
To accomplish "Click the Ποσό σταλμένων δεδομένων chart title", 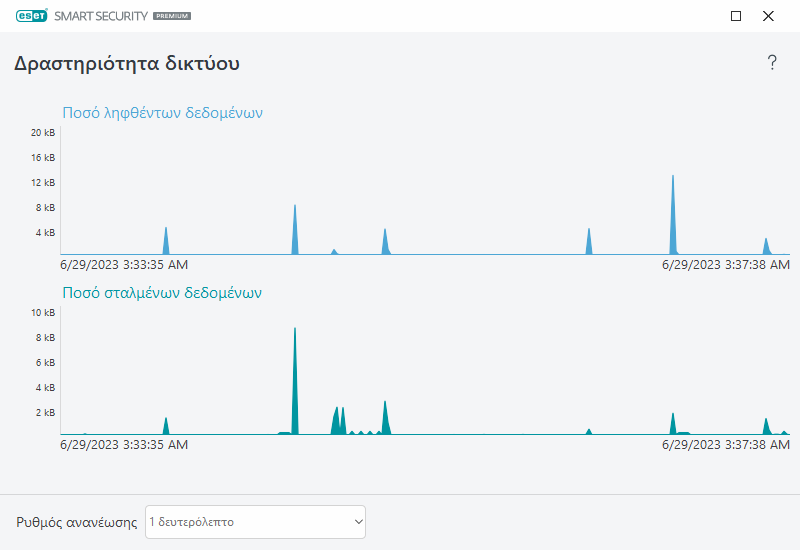I will (x=162, y=293).
